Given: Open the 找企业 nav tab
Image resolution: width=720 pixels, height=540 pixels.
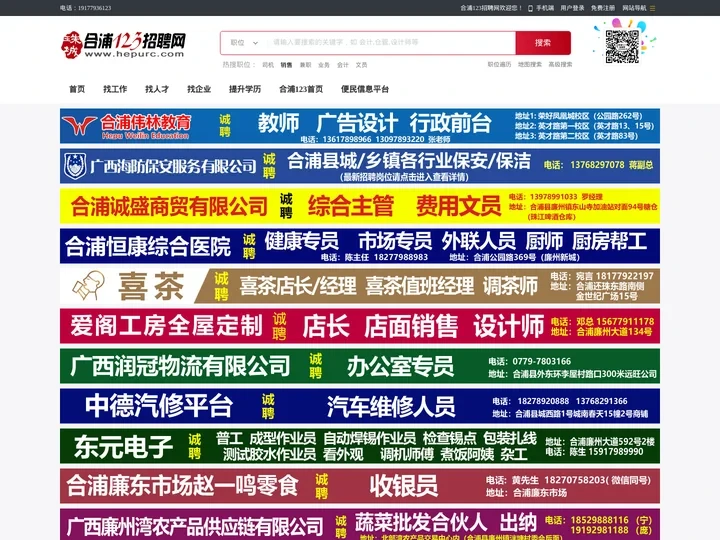Looking at the screenshot, I should click(199, 89).
